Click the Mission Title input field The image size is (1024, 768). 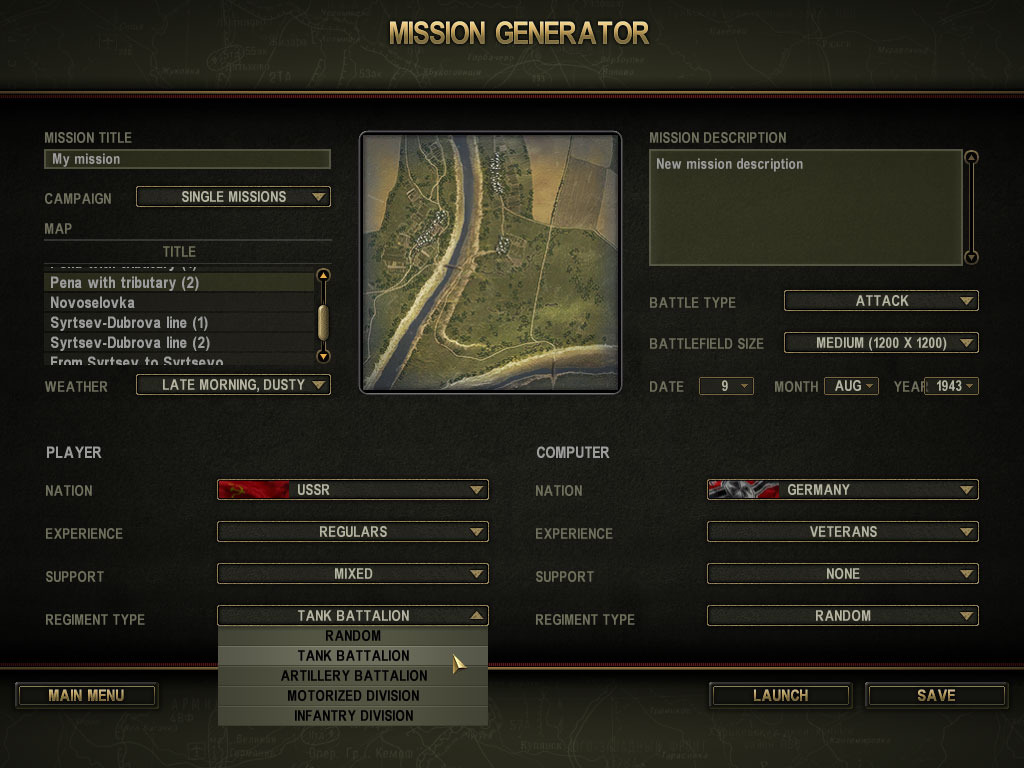pos(187,159)
